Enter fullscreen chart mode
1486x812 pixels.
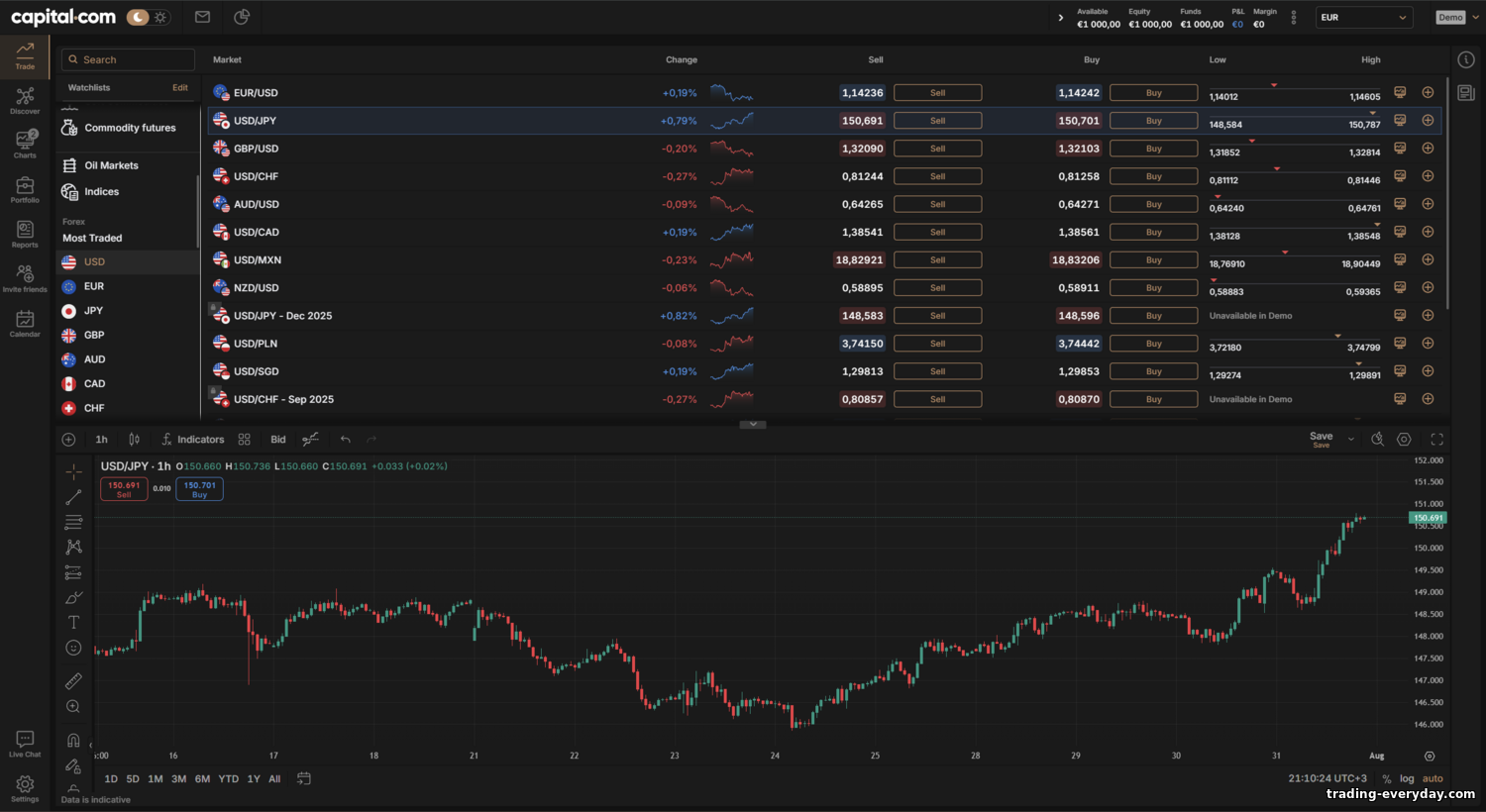[1436, 440]
